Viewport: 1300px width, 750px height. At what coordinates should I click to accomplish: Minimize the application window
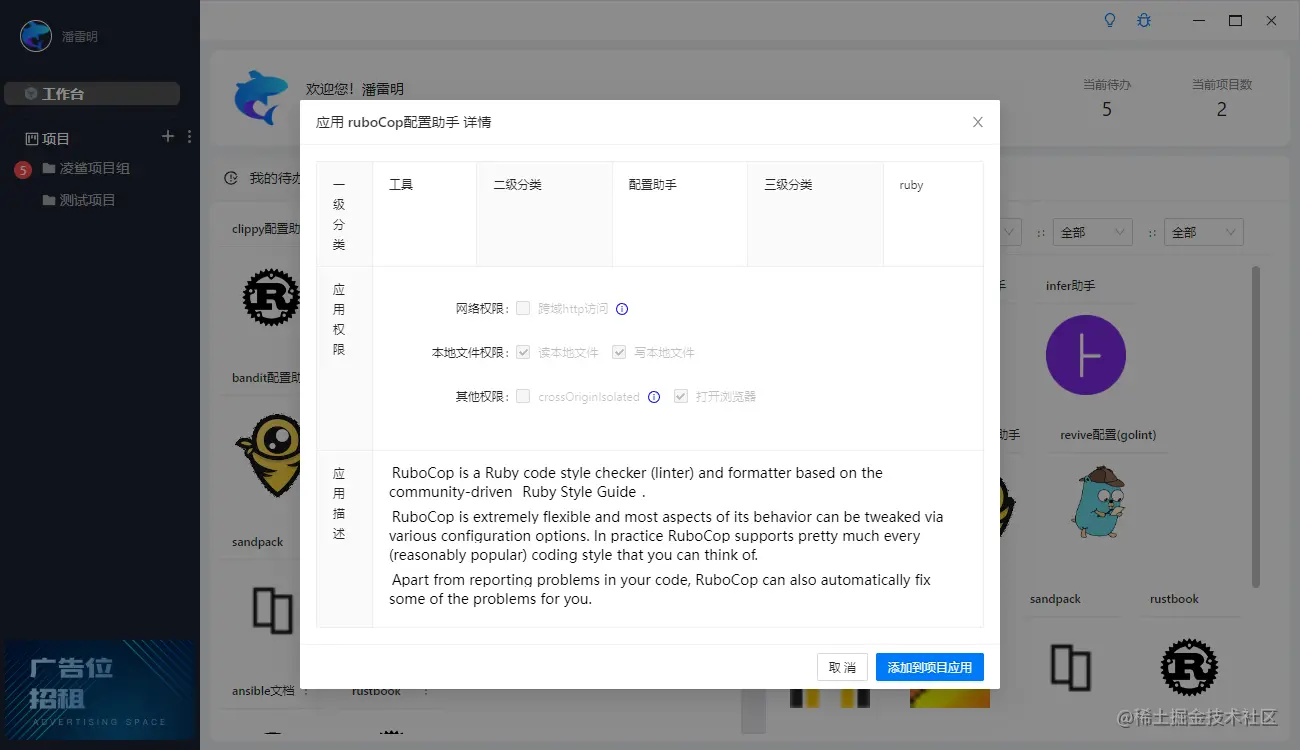pyautogui.click(x=1198, y=20)
